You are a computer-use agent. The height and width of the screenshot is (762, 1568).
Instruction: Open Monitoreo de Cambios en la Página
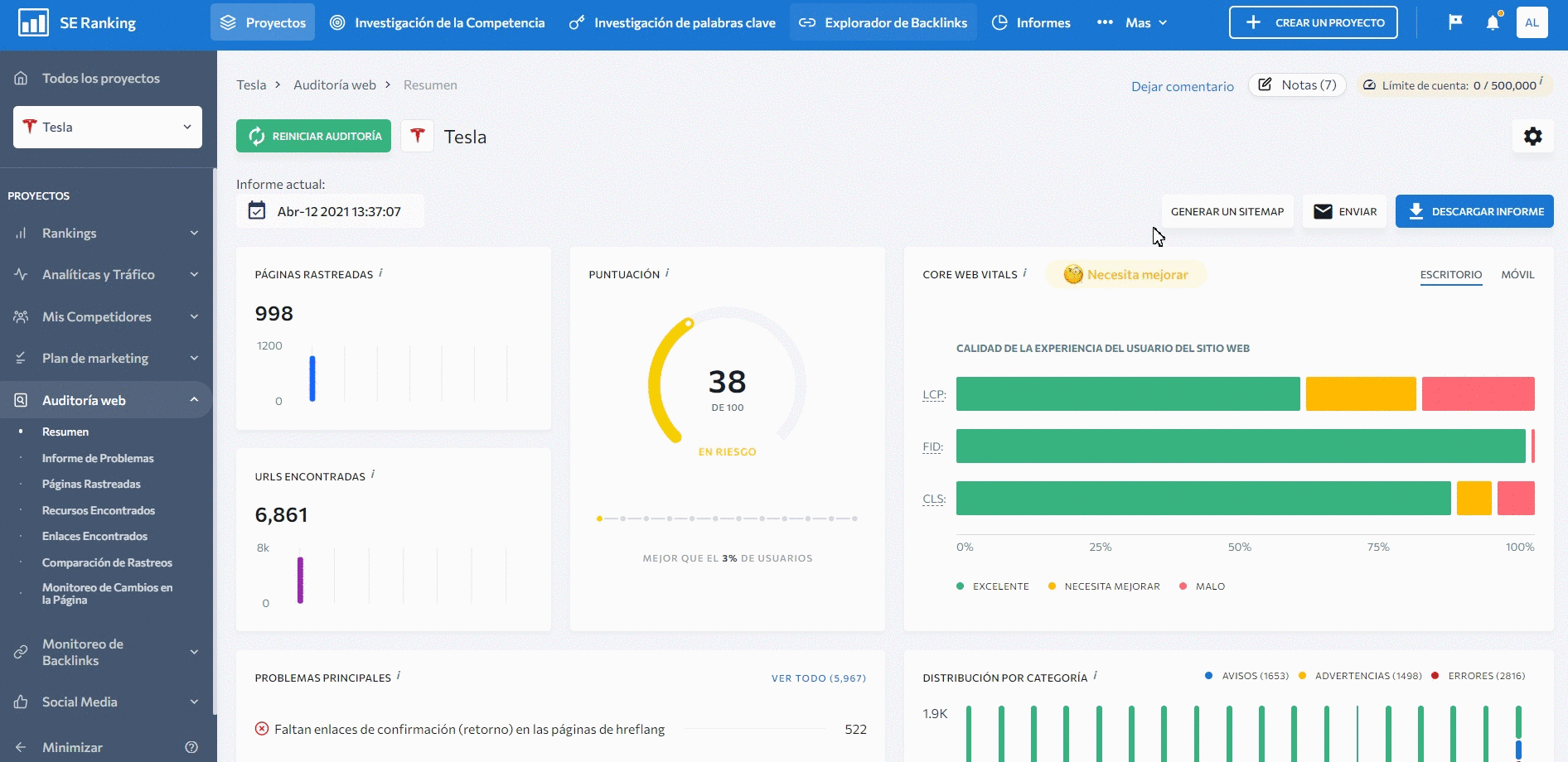click(108, 593)
